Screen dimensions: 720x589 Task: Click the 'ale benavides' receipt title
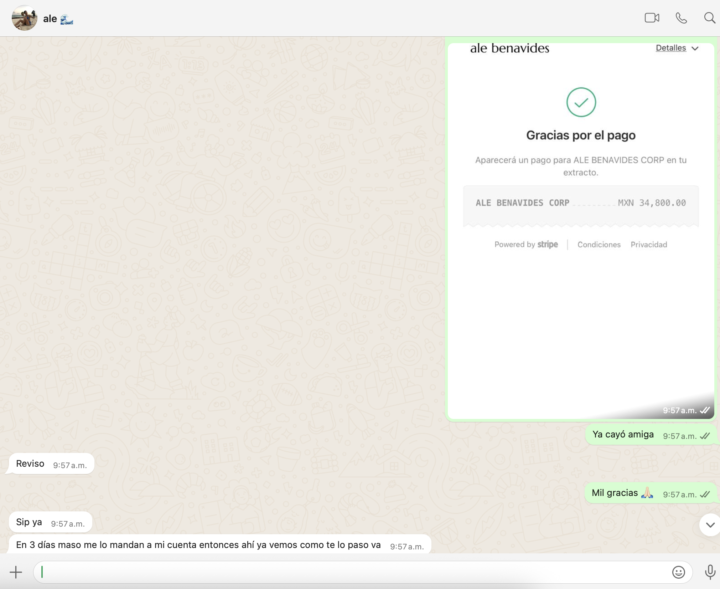coord(510,48)
